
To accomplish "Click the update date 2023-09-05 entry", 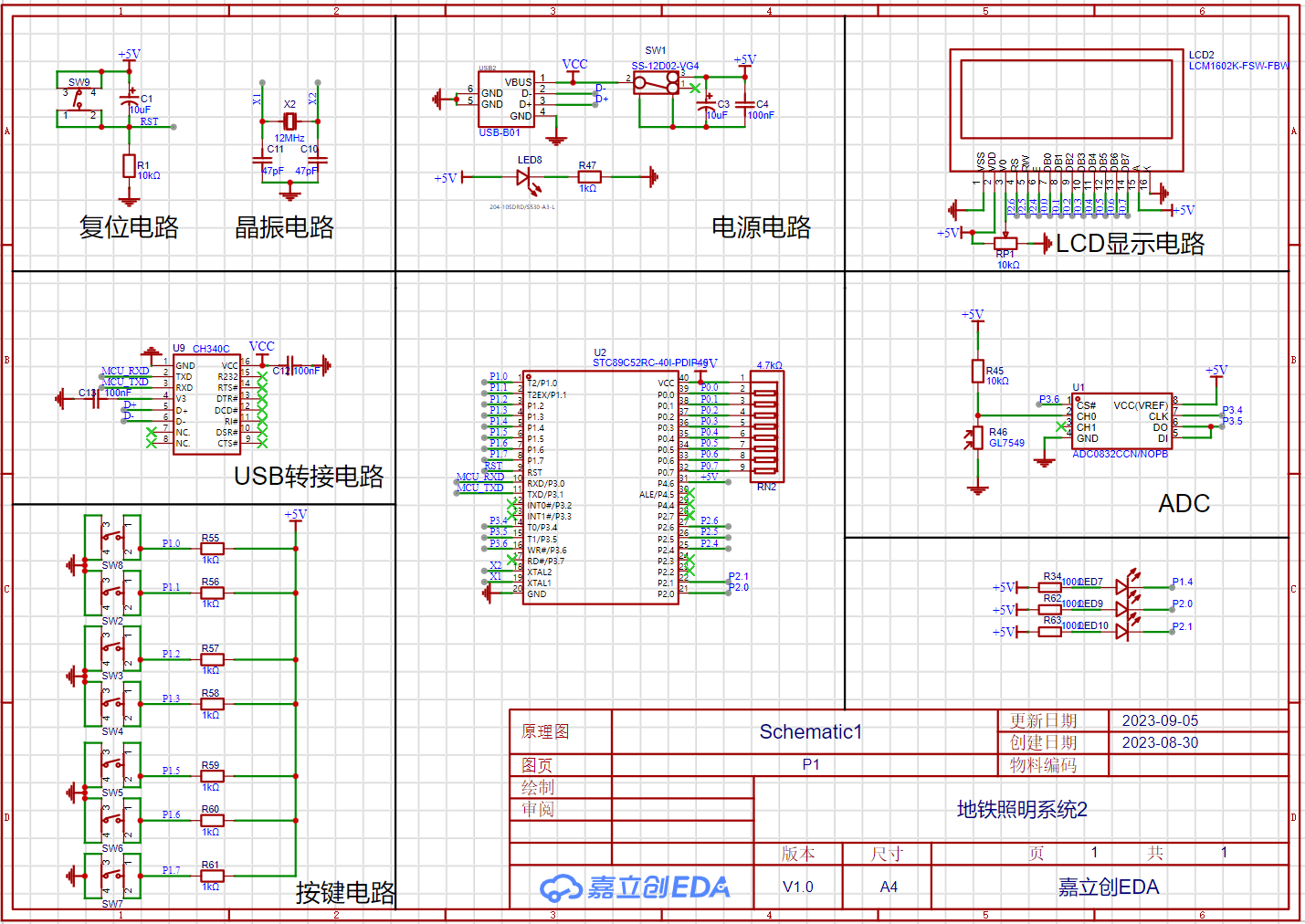I will coord(1160,720).
